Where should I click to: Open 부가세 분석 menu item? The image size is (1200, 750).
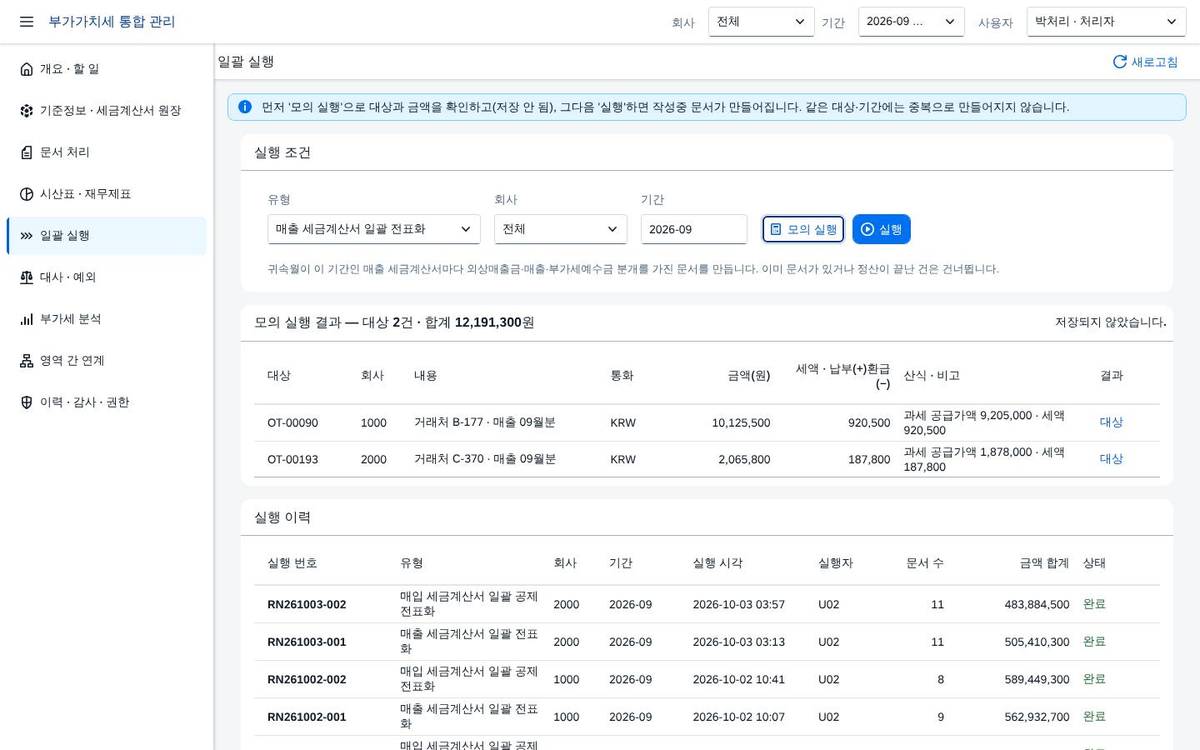click(106, 319)
